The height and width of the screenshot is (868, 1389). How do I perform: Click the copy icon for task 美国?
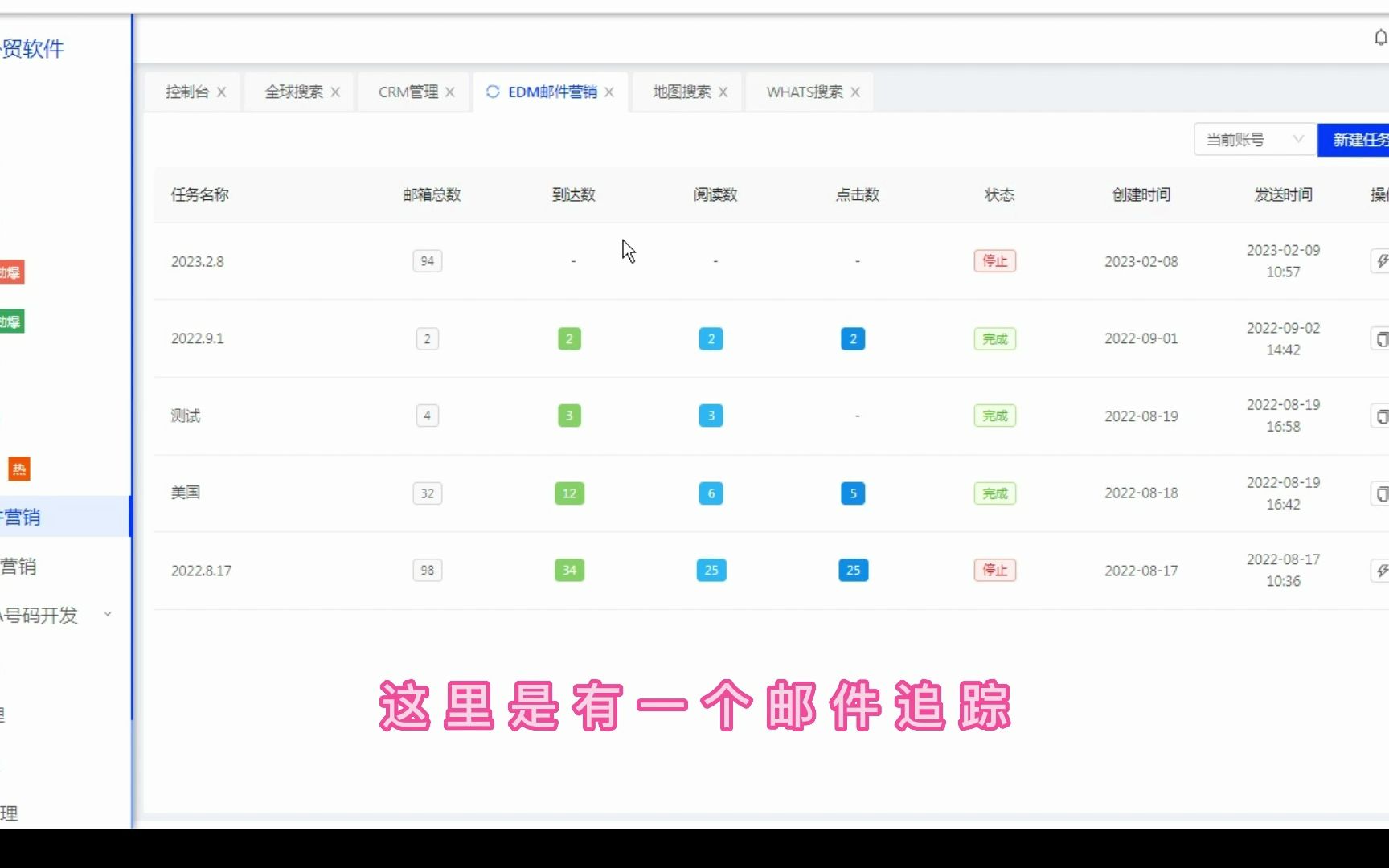pyautogui.click(x=1380, y=493)
